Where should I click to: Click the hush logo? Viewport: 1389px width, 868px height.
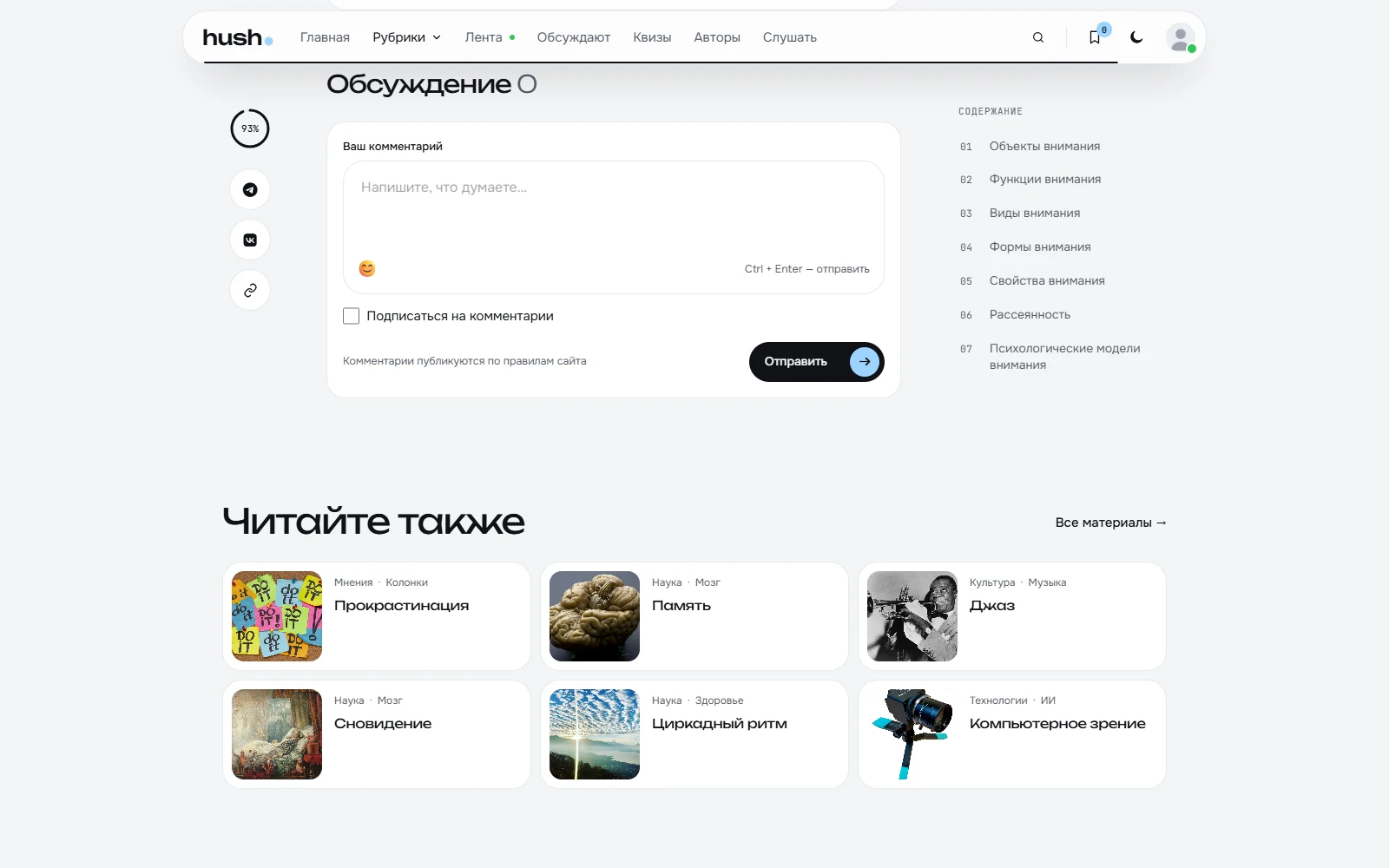(x=237, y=37)
